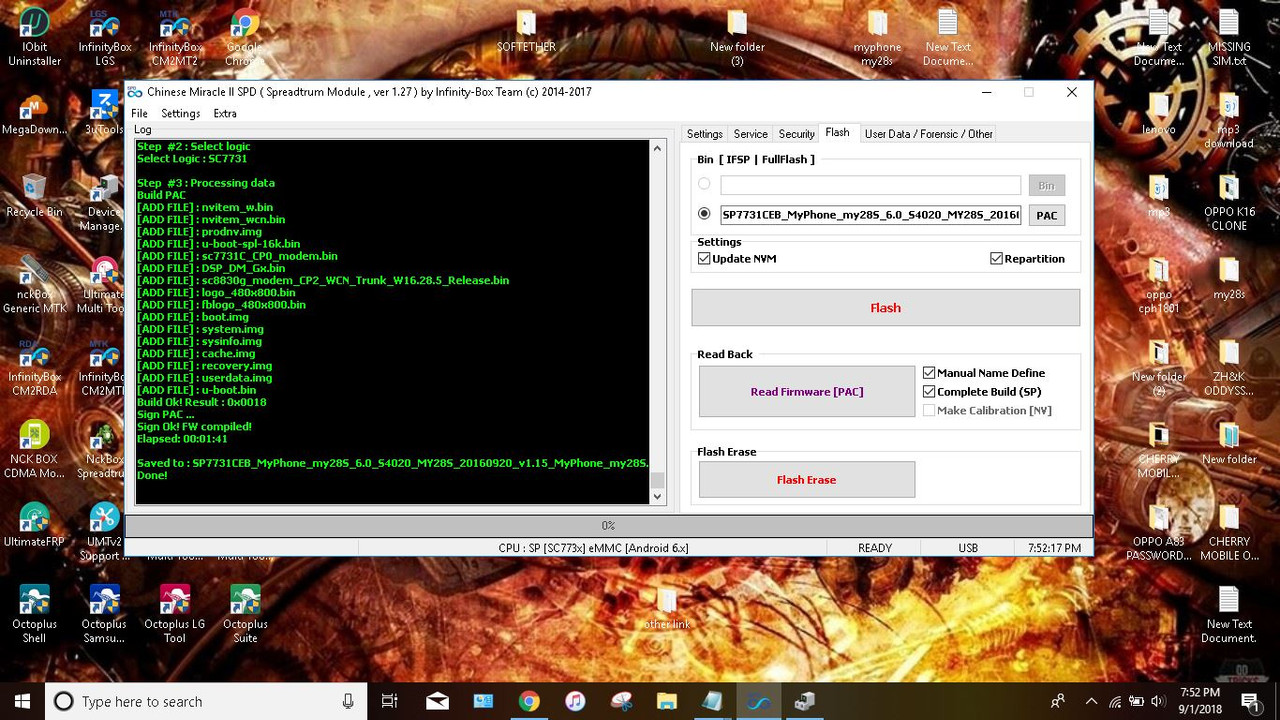The height and width of the screenshot is (720, 1280).
Task: Open Recycle Bin on desktop
Action: [34, 195]
